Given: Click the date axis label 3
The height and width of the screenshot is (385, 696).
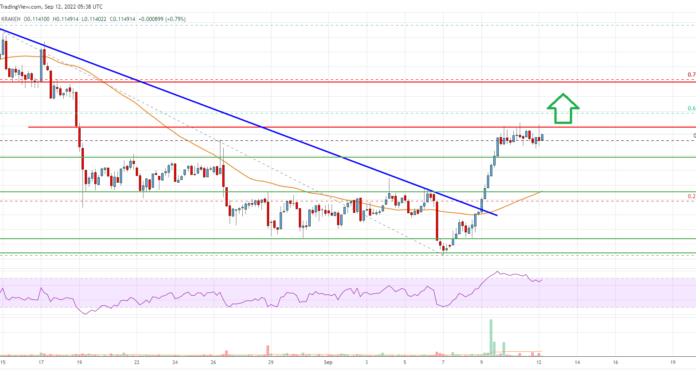Looking at the screenshot, I should [x=367, y=362].
